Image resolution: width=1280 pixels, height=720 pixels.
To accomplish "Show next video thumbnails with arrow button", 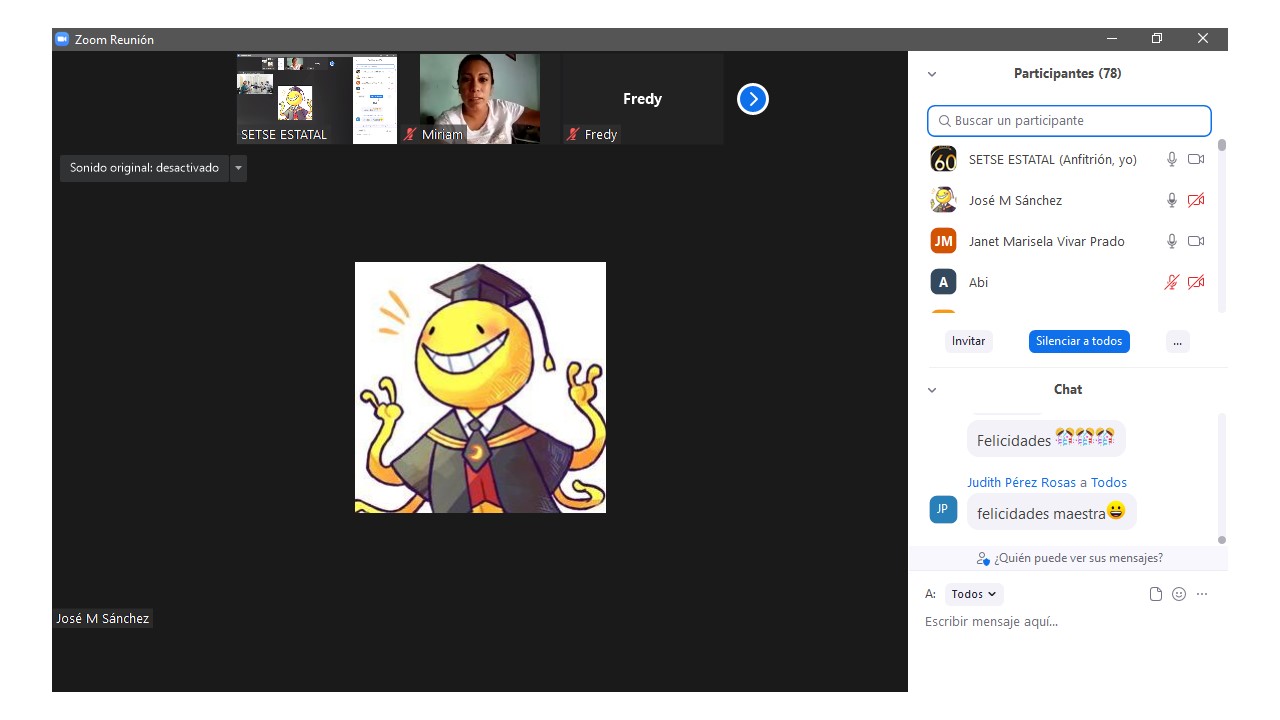I will tap(753, 99).
